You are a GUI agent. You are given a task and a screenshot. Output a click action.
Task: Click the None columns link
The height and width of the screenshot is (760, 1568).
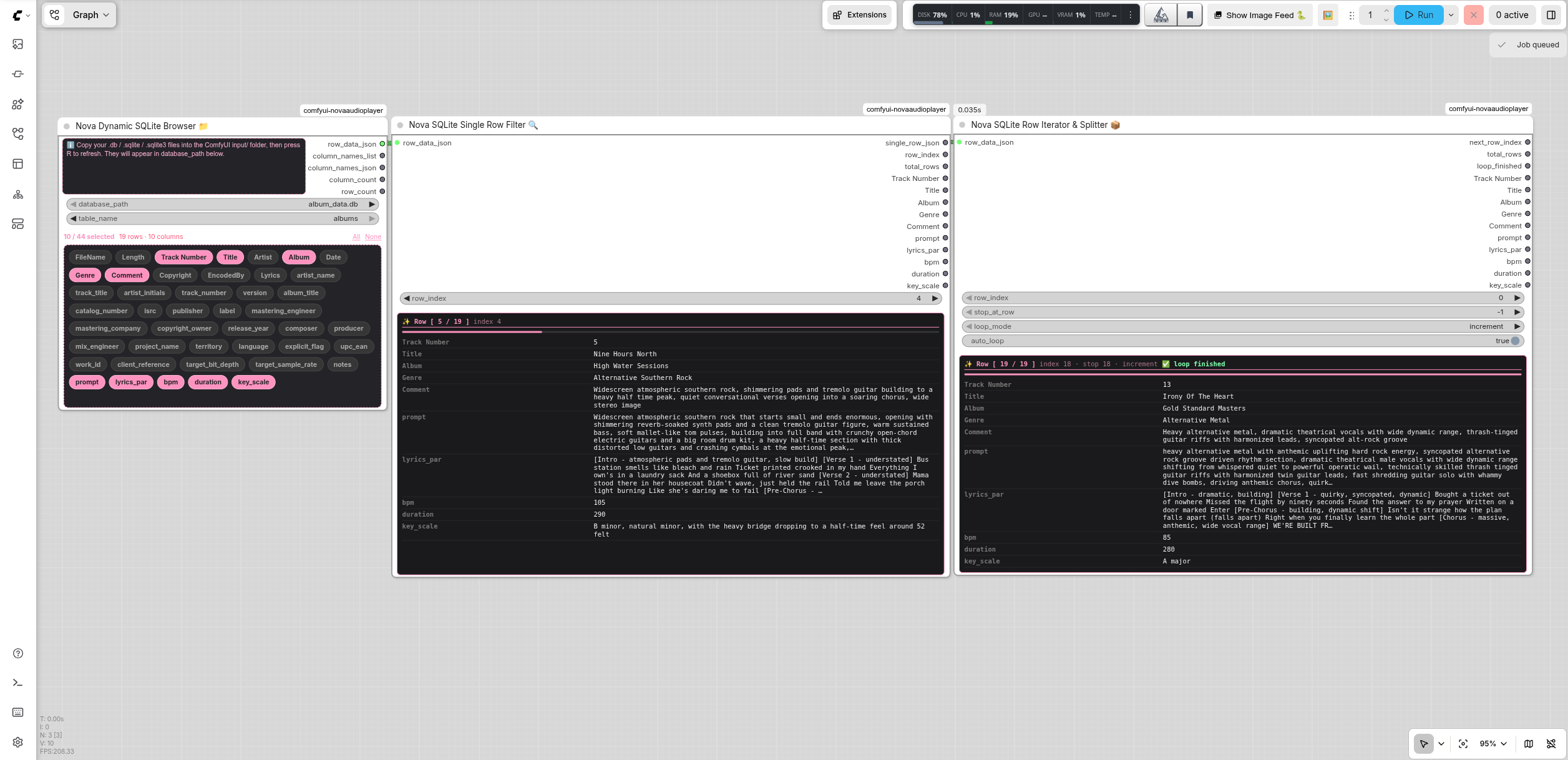pos(373,236)
